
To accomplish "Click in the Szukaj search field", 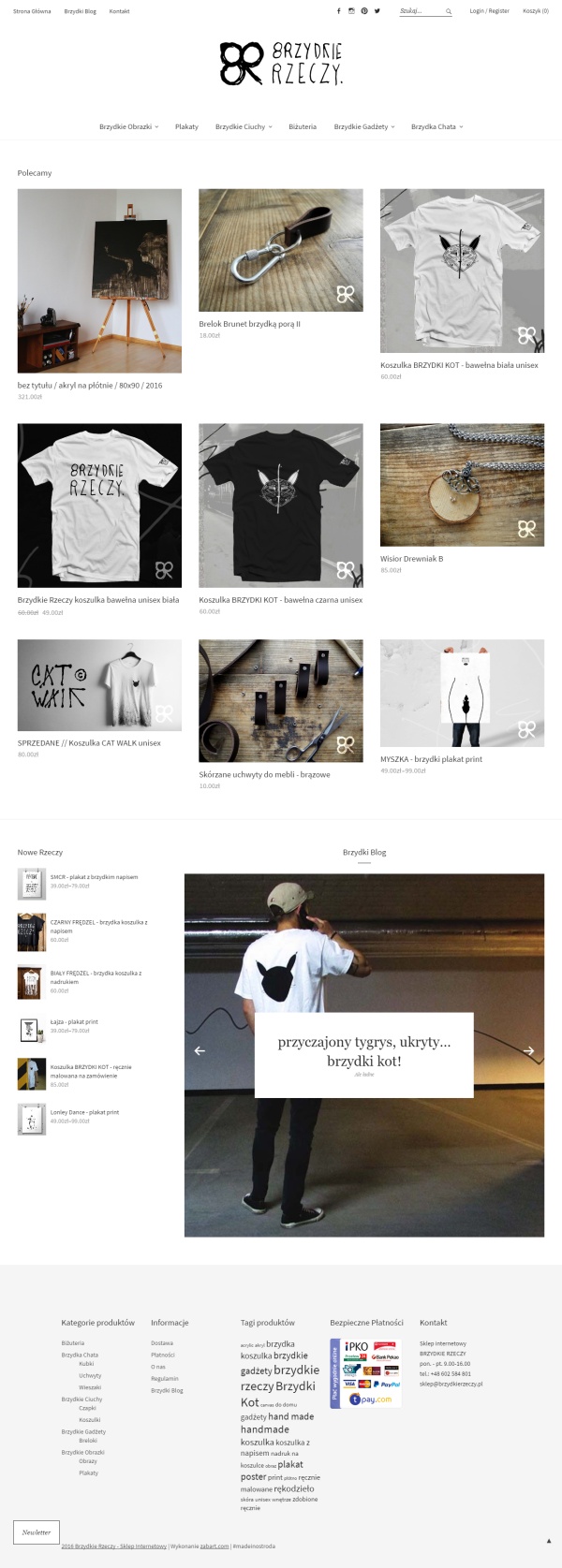I will (x=420, y=11).
